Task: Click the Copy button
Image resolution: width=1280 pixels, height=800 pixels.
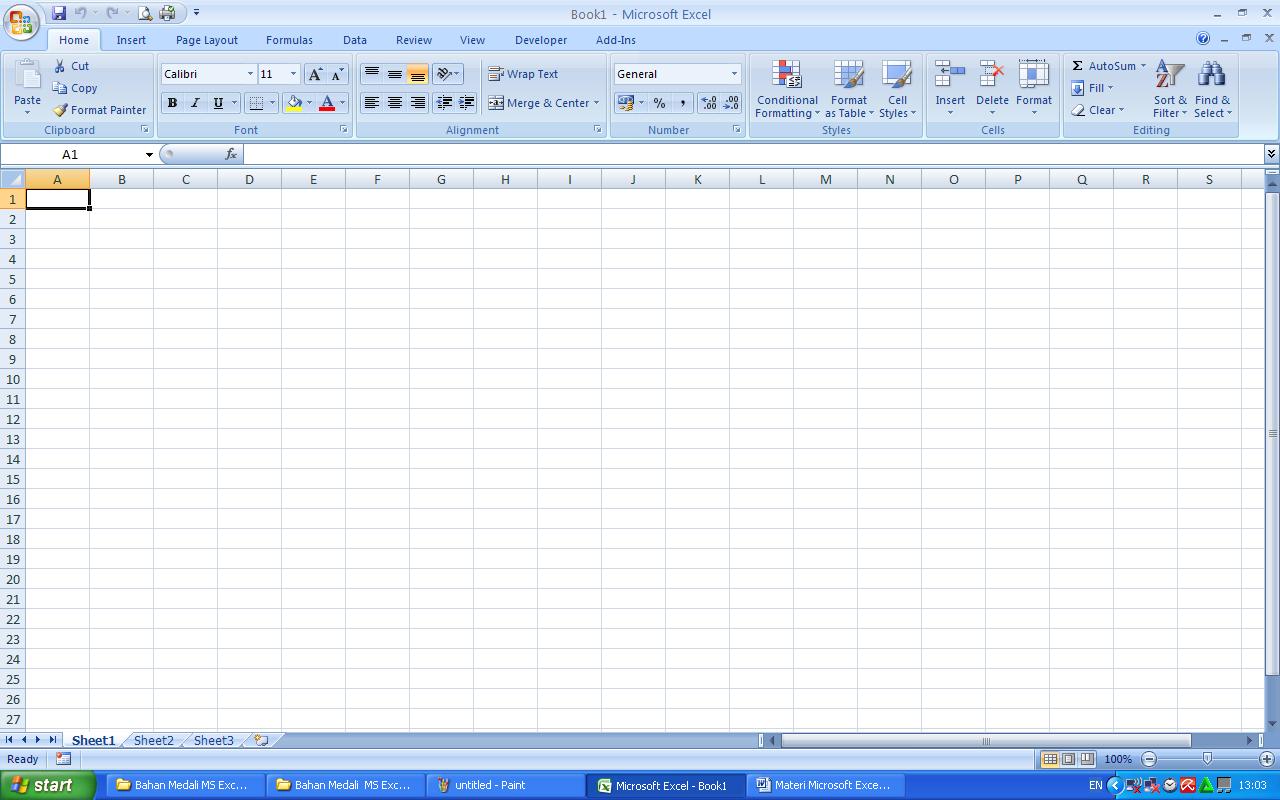Action: click(75, 88)
